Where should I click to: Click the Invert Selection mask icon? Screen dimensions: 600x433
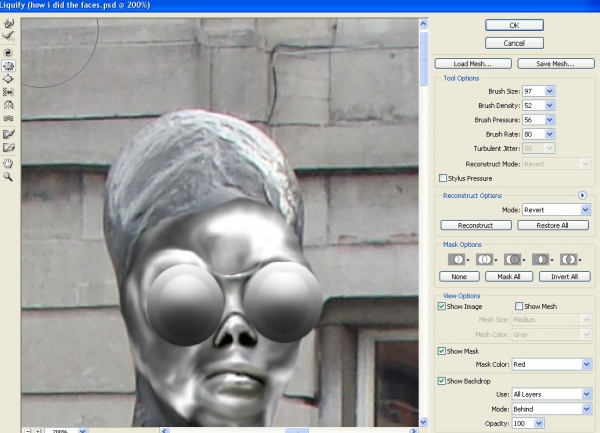pyautogui.click(x=570, y=259)
